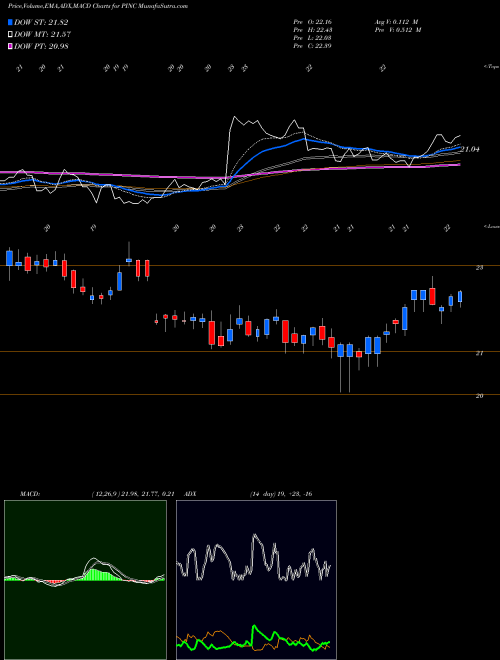Select the 'DOW MT: 21.57' legend text

pos(42,35)
